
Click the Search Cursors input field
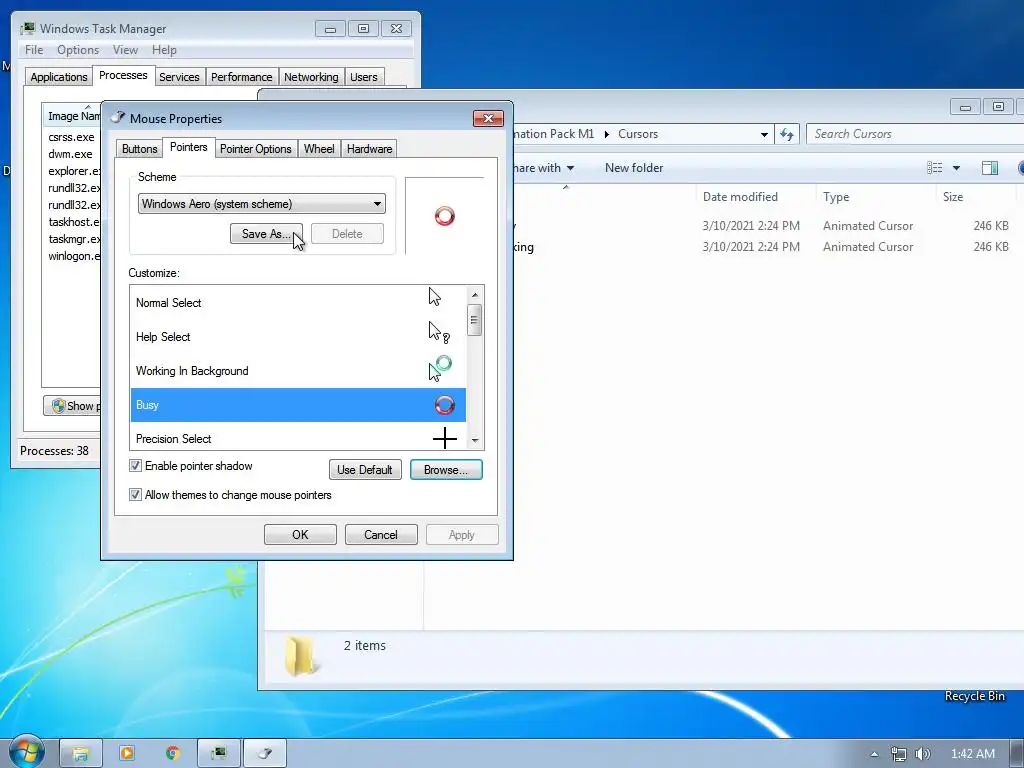(x=914, y=134)
